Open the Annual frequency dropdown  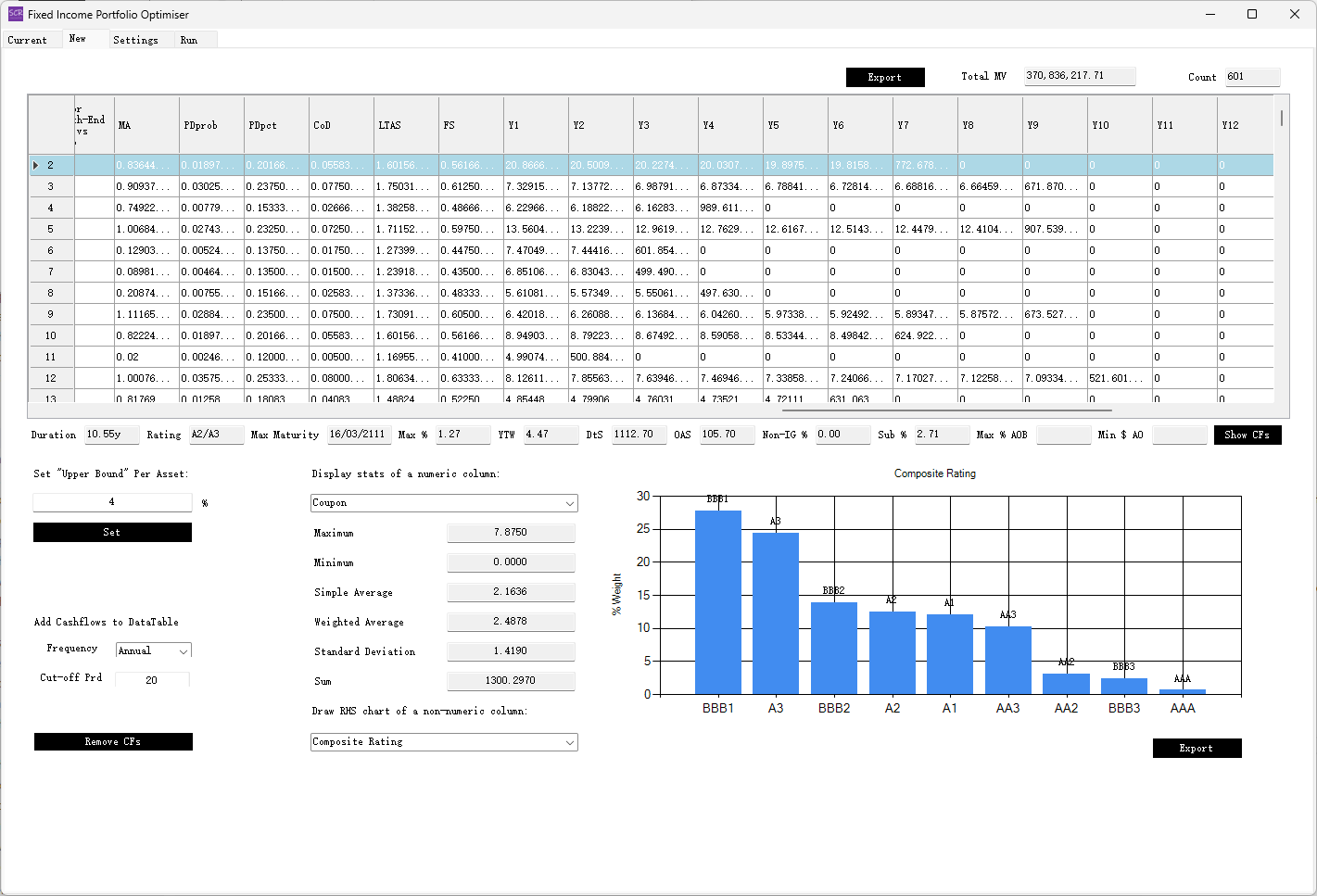tap(153, 651)
